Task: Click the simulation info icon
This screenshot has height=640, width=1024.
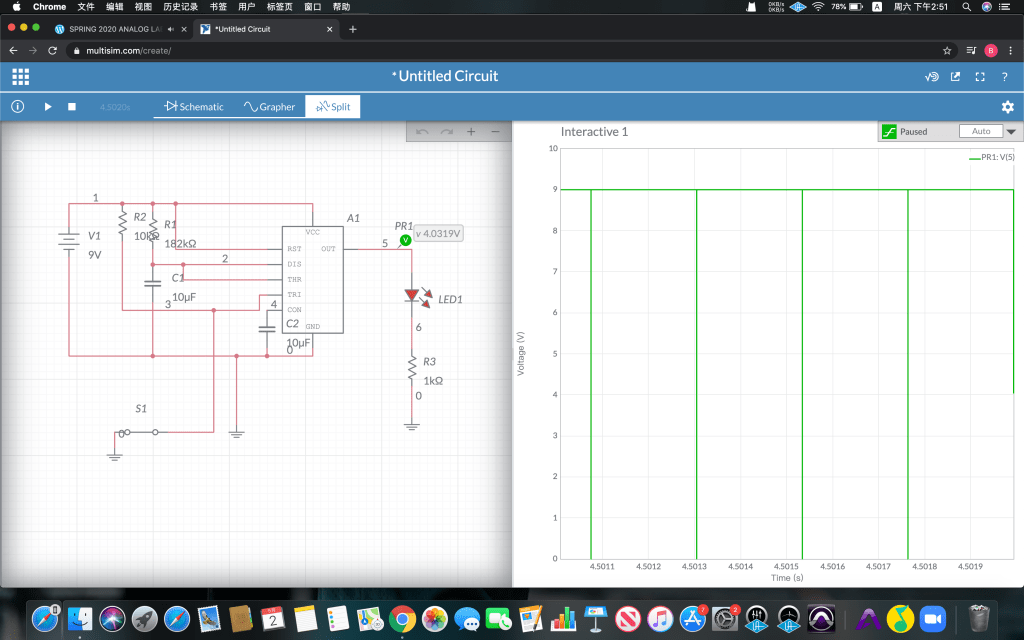Action: click(x=18, y=107)
